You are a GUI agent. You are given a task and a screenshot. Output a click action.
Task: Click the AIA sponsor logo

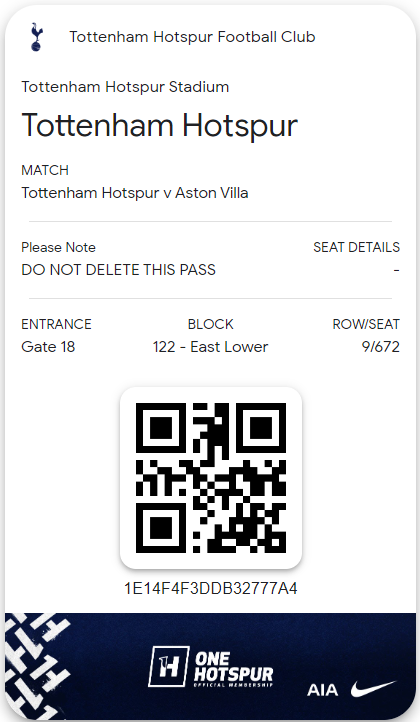[322, 690]
